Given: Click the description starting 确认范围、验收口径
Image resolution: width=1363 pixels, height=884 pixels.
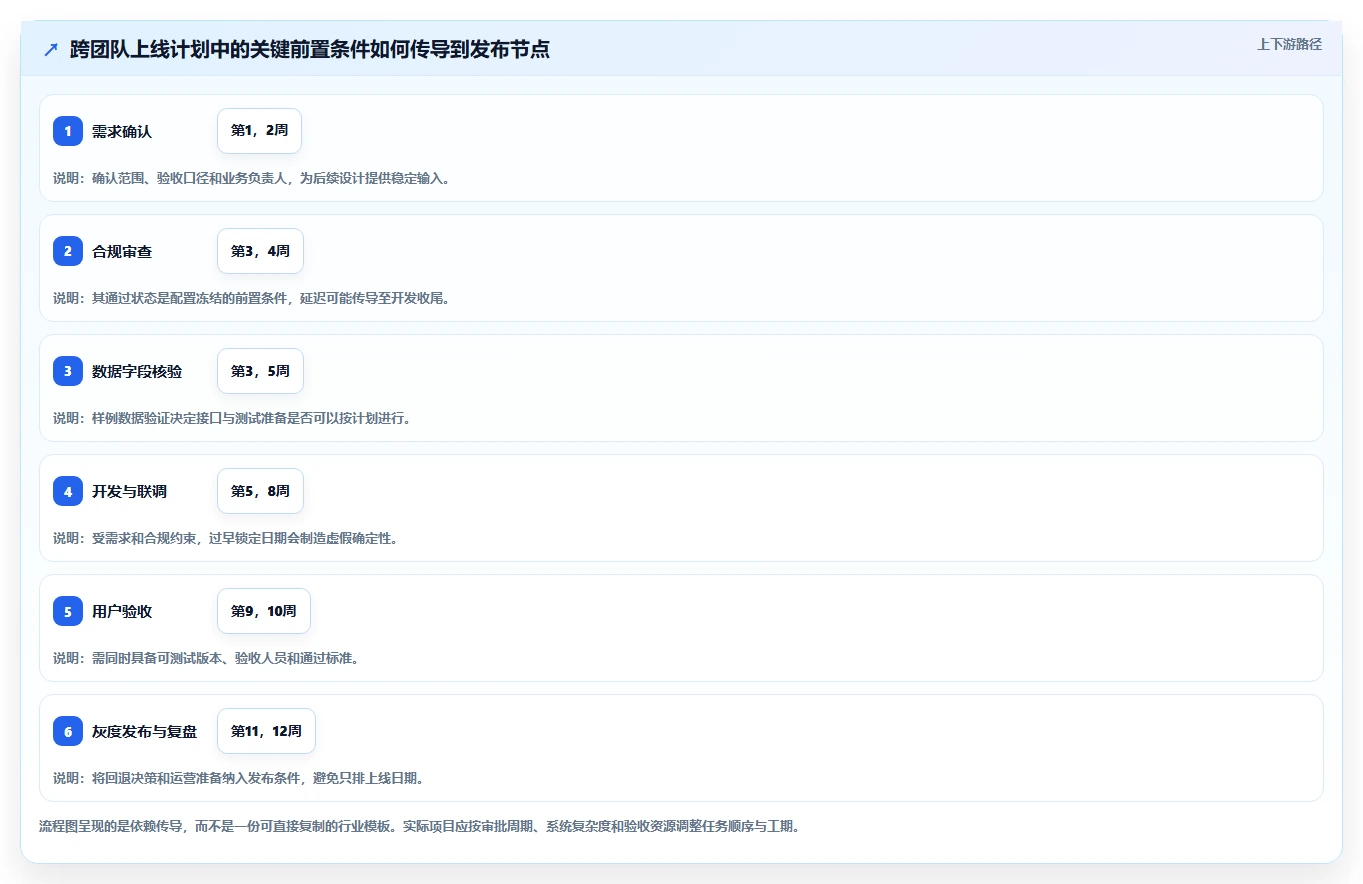Looking at the screenshot, I should (251, 178).
